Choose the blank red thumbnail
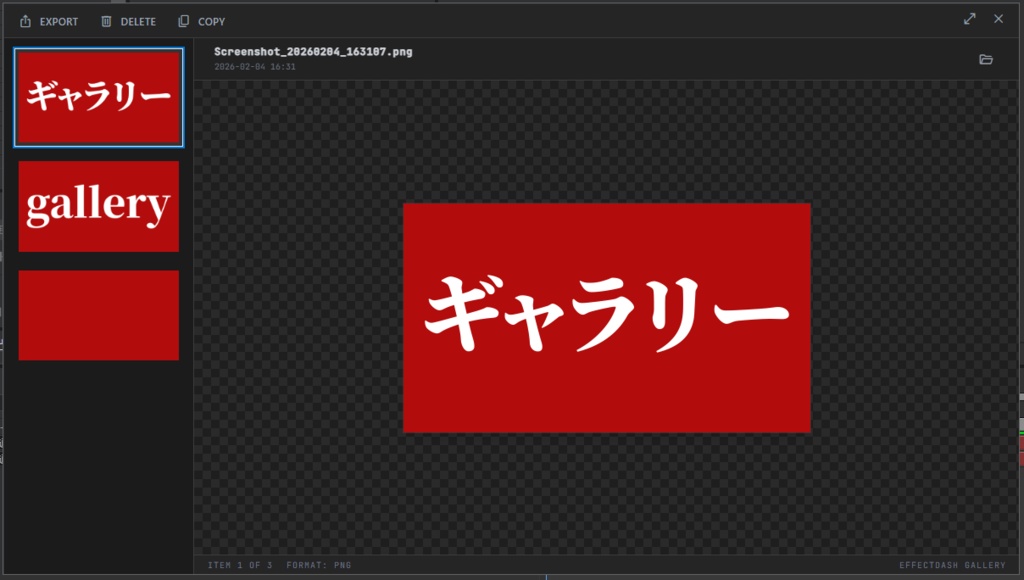 97,314
